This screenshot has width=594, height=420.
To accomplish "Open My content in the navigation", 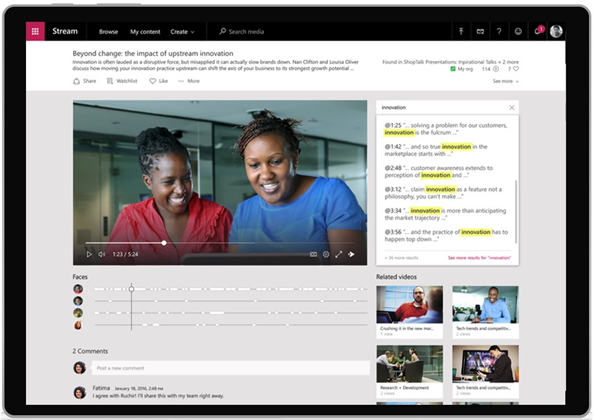I will coord(145,32).
